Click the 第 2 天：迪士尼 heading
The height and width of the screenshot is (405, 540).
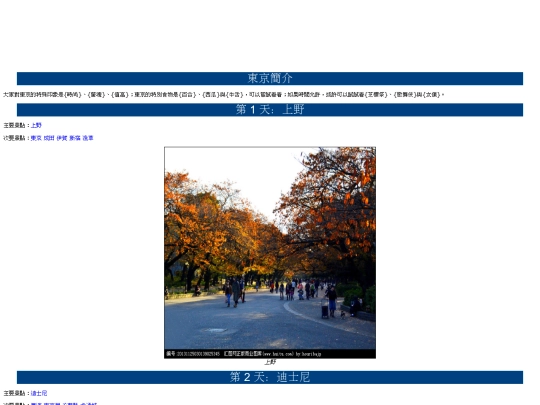270,377
